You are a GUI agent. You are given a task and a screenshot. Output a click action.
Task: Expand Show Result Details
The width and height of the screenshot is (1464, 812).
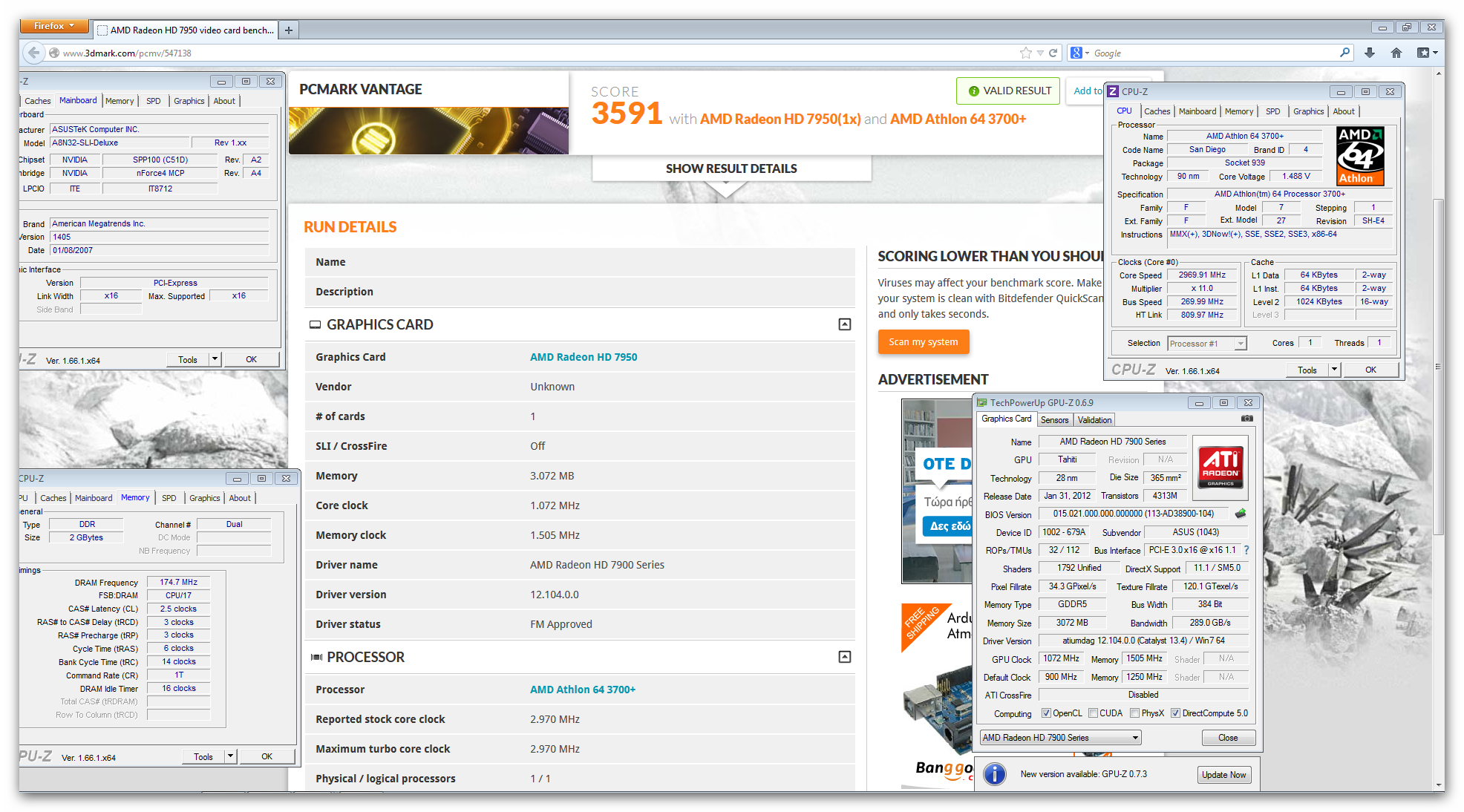[x=731, y=168]
